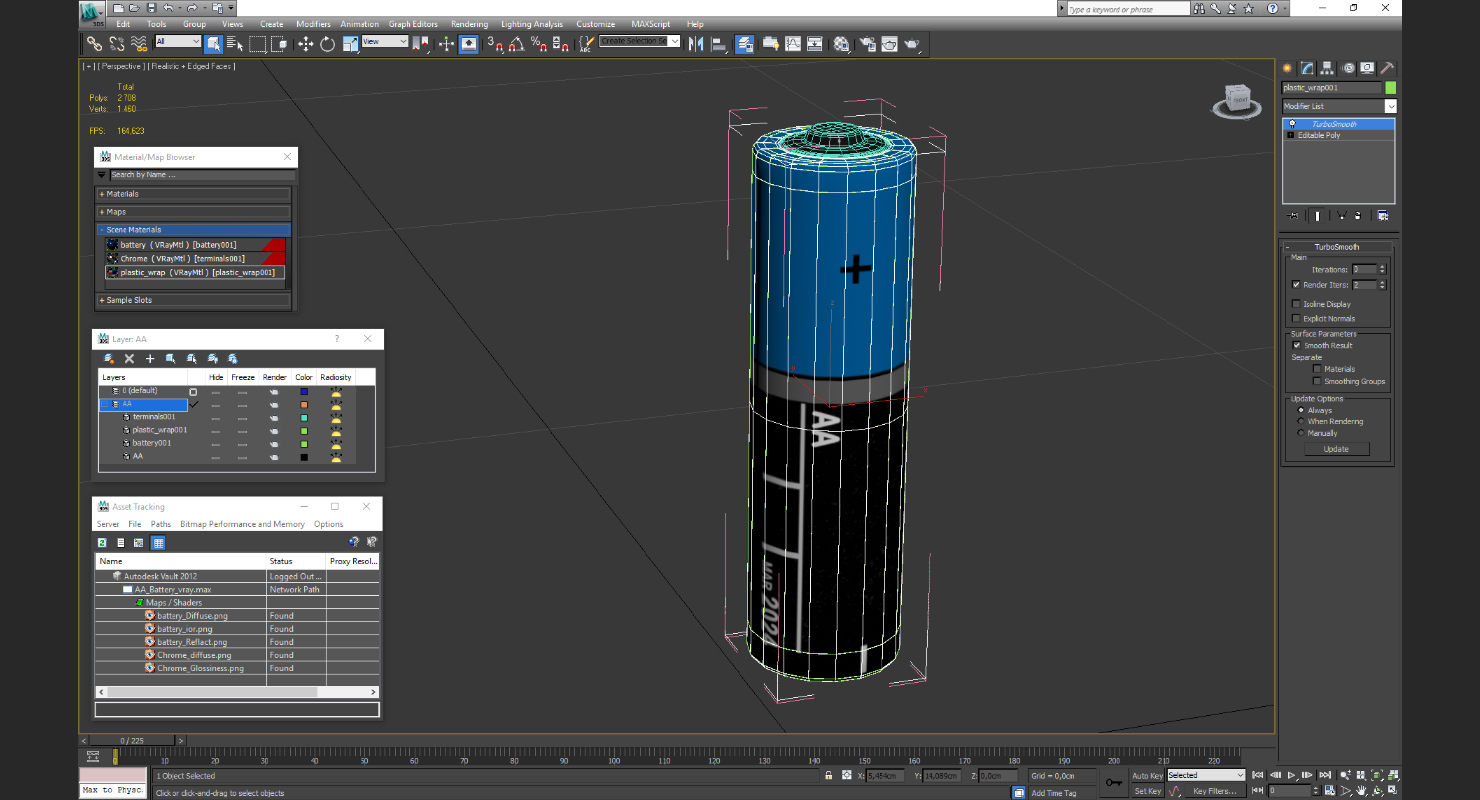The height and width of the screenshot is (800, 1480).
Task: Click the Go to Start playback button
Action: [x=1258, y=775]
